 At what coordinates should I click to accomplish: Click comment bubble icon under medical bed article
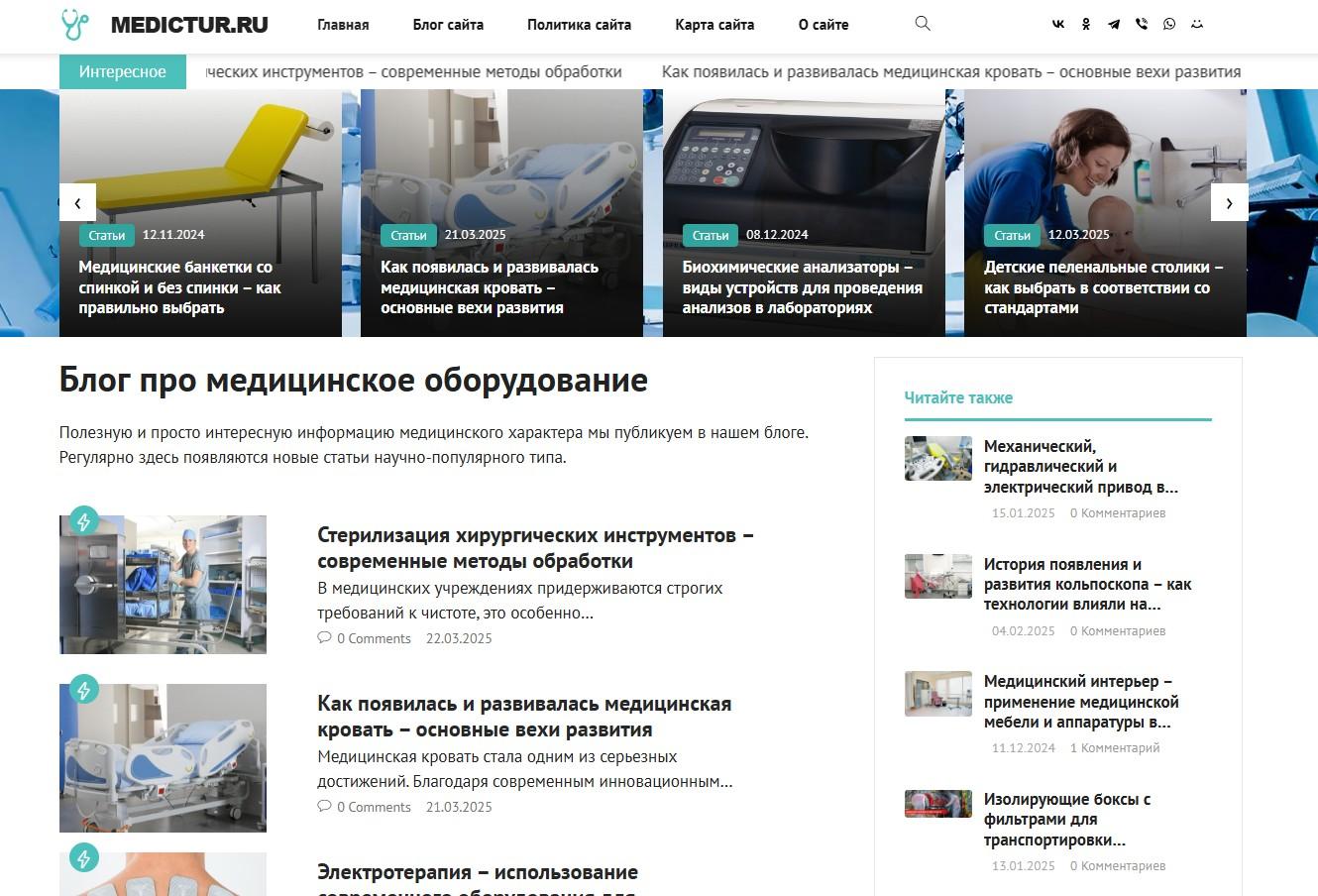pos(324,806)
